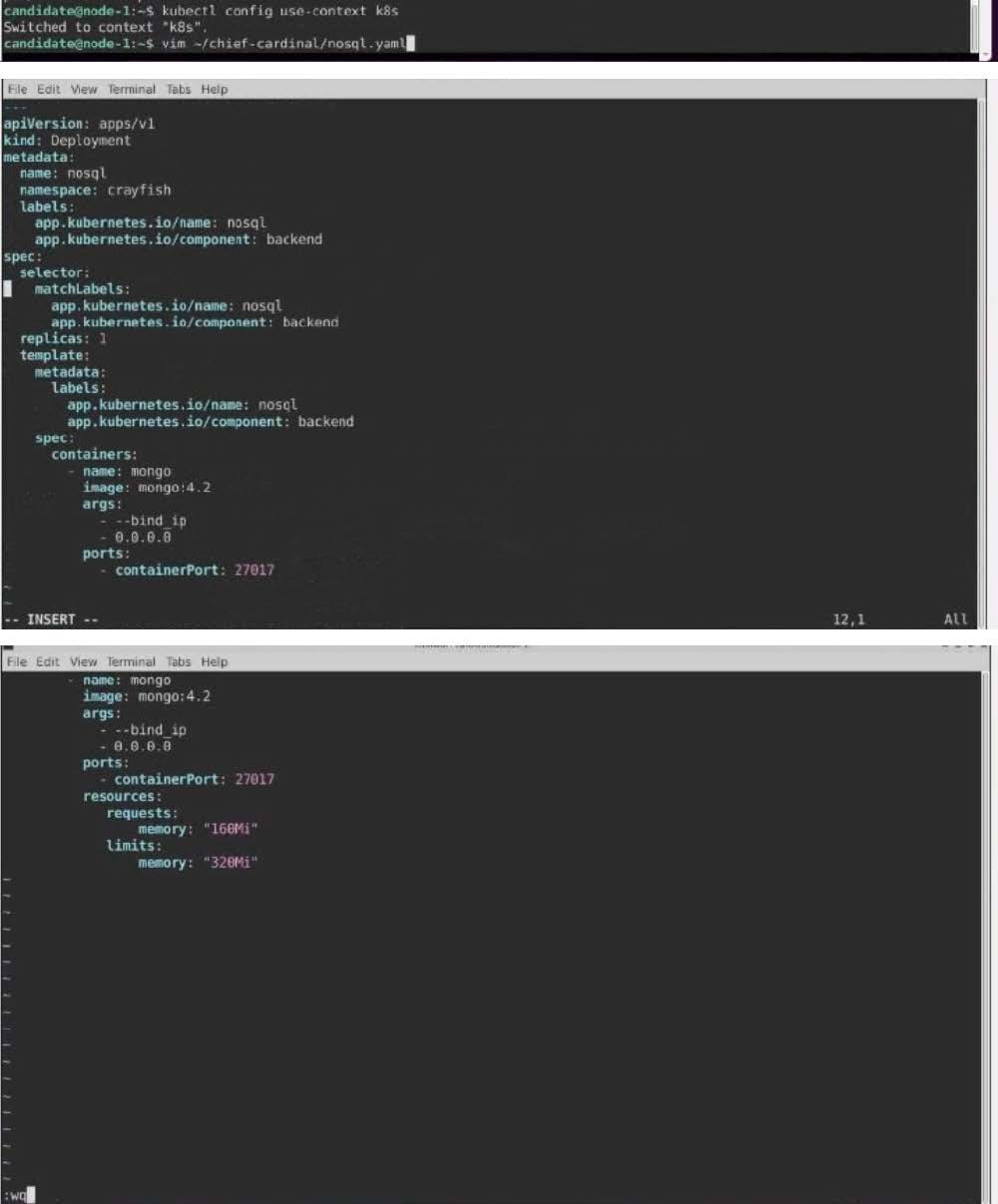The height and width of the screenshot is (1204, 998).
Task: Click the memory "320Mi" limits value
Action: pyautogui.click(x=230, y=863)
